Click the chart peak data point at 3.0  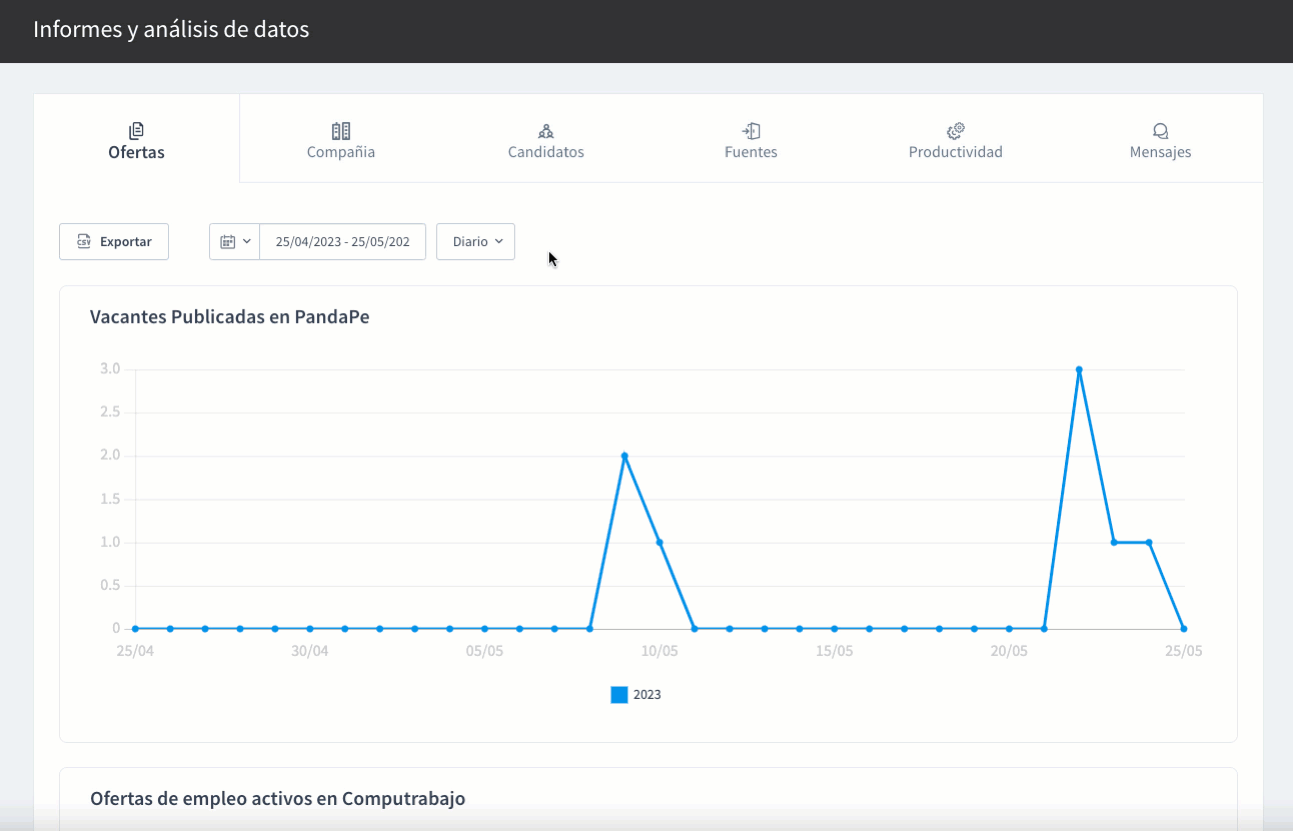point(1079,370)
